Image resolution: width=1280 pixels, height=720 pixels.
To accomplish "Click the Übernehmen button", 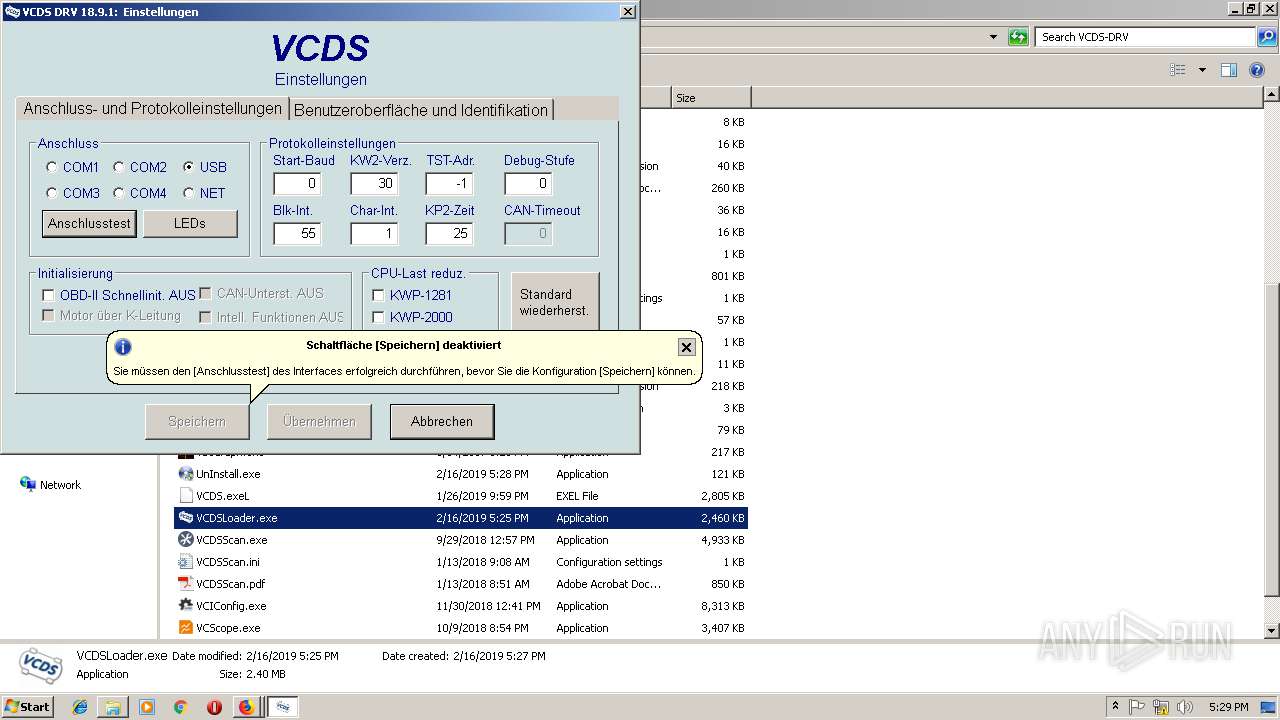I will [x=319, y=421].
